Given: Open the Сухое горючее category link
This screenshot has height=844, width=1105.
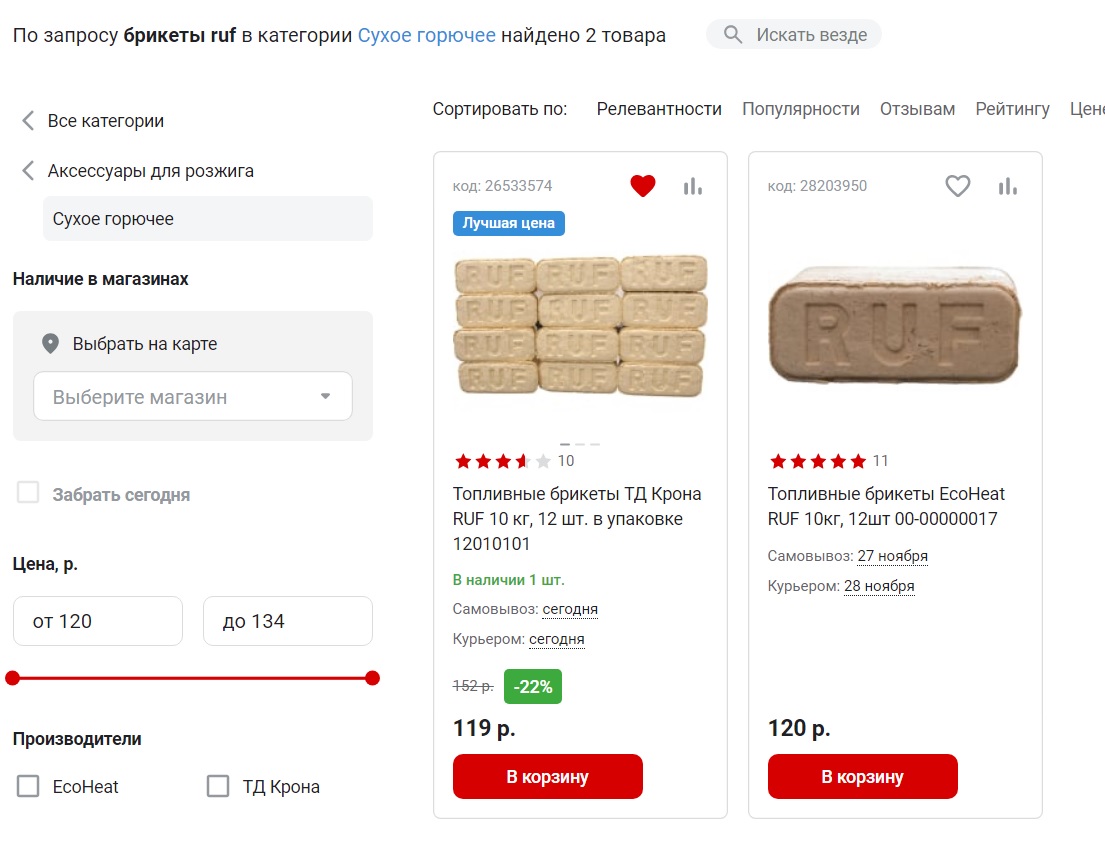Looking at the screenshot, I should 426,35.
